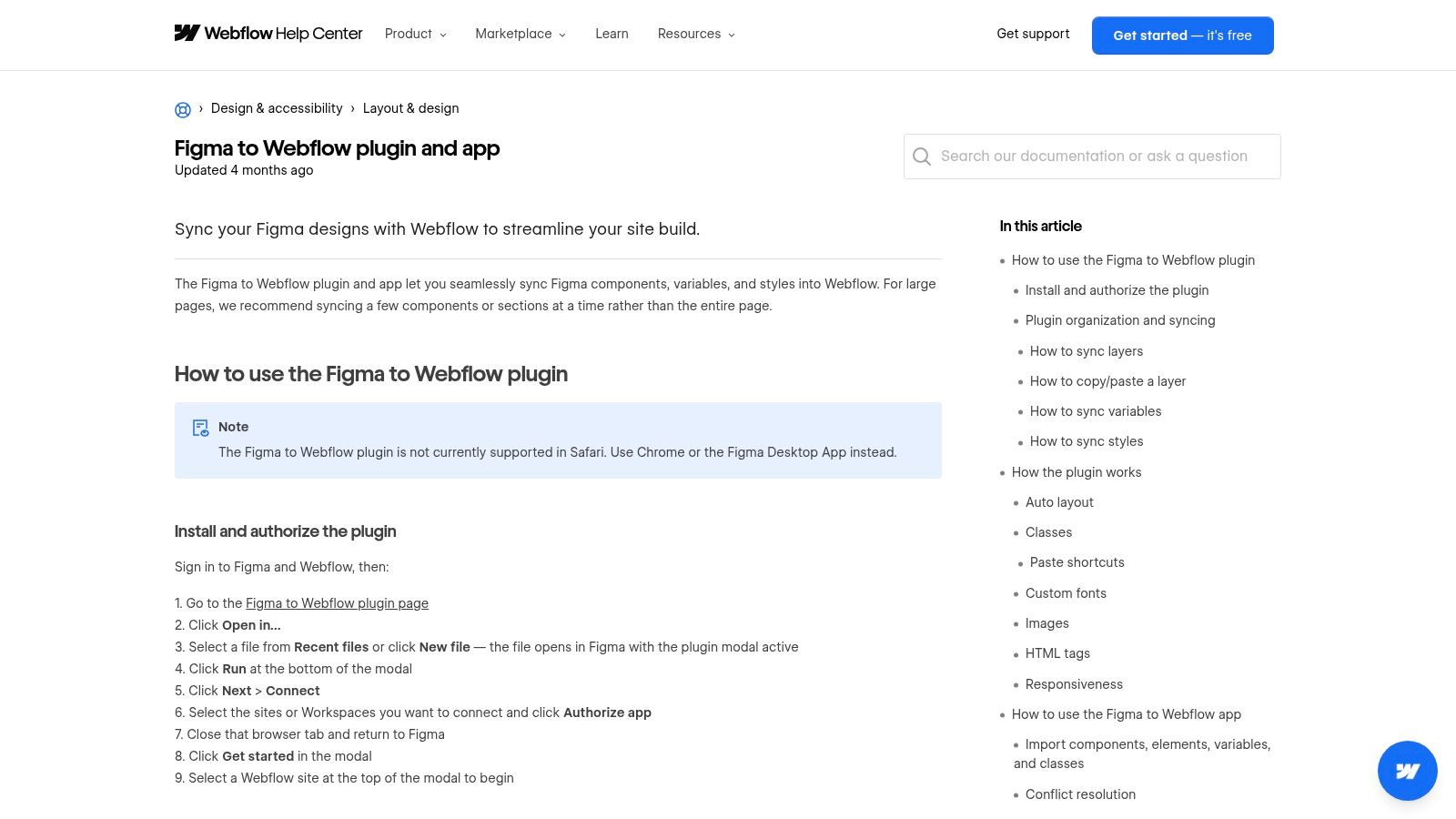Jump to the Auto layout section
1456x819 pixels.
pos(1059,501)
